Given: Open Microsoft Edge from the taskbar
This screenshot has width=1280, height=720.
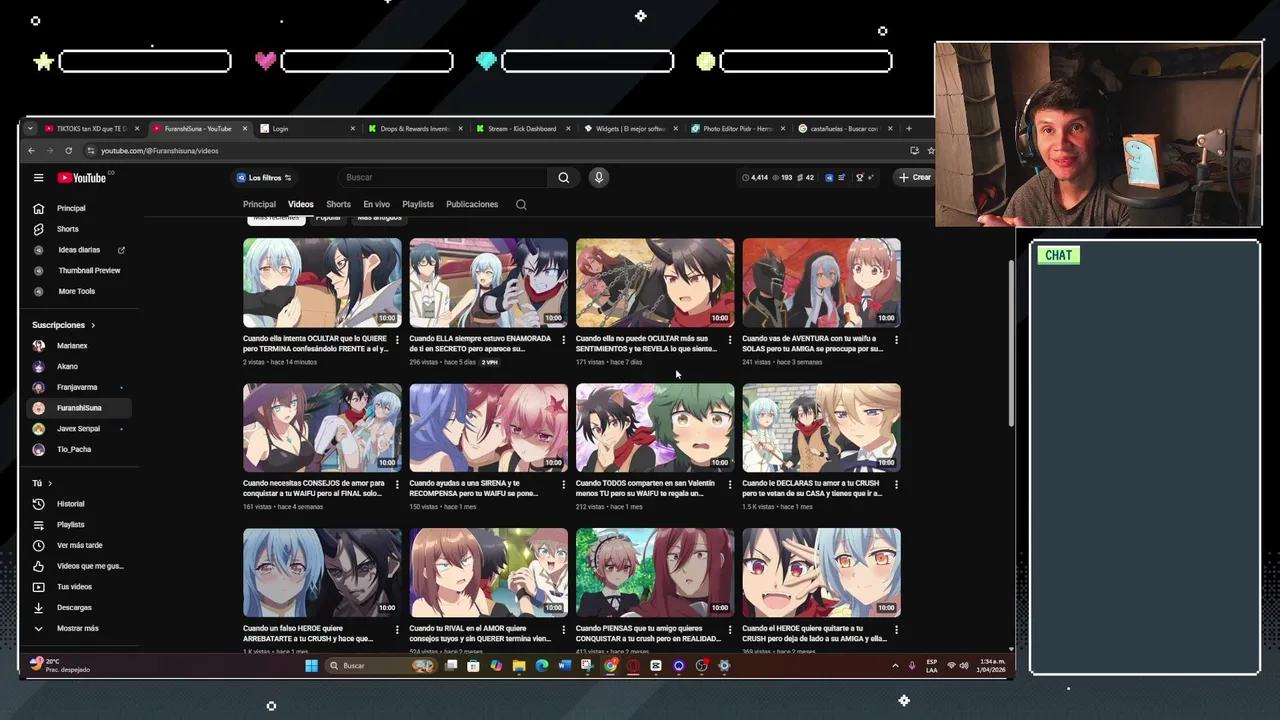Looking at the screenshot, I should [x=541, y=666].
